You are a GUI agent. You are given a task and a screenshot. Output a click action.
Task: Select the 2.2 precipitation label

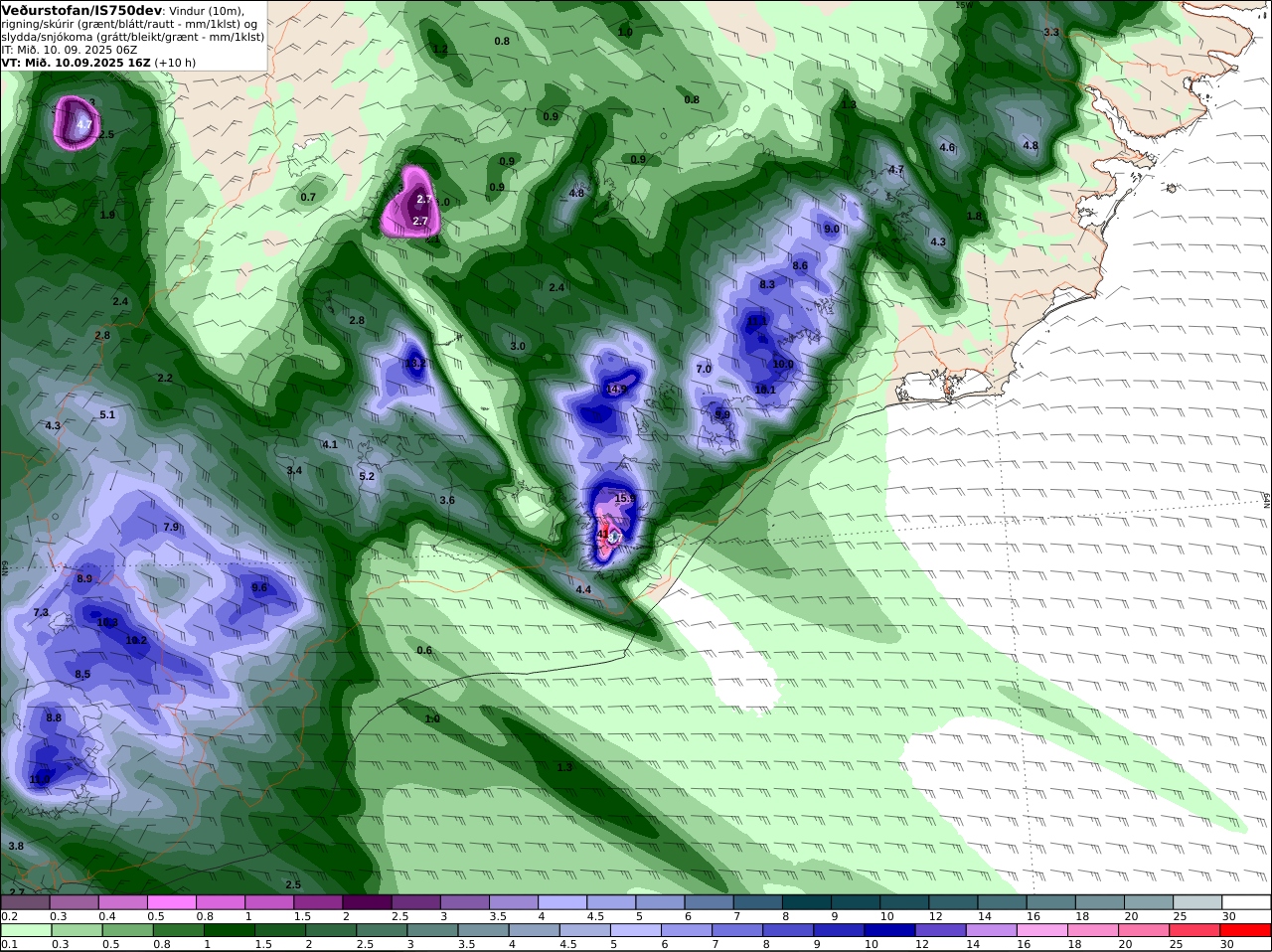pos(165,378)
